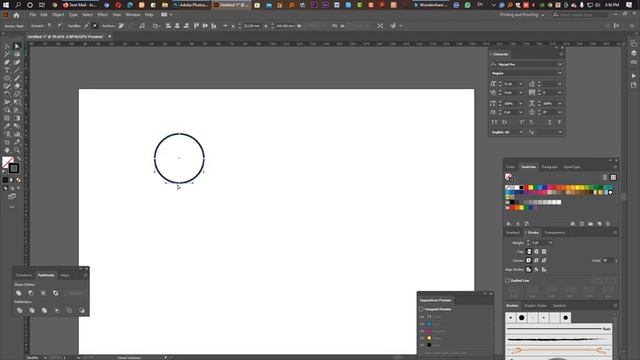Click horizontal align center in control bar
Image resolution: width=640 pixels, height=360 pixels.
click(x=177, y=26)
